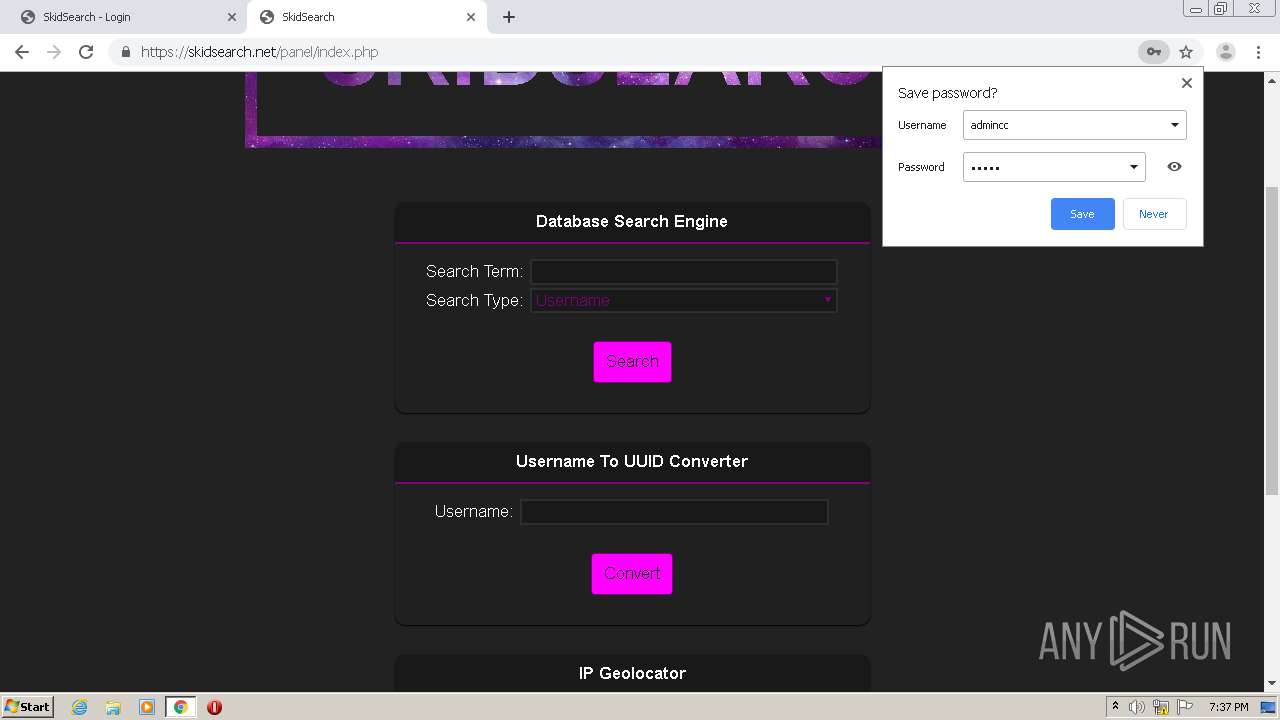This screenshot has height=720, width=1280.
Task: Reload the SkidSearch panel page
Action: click(x=86, y=52)
